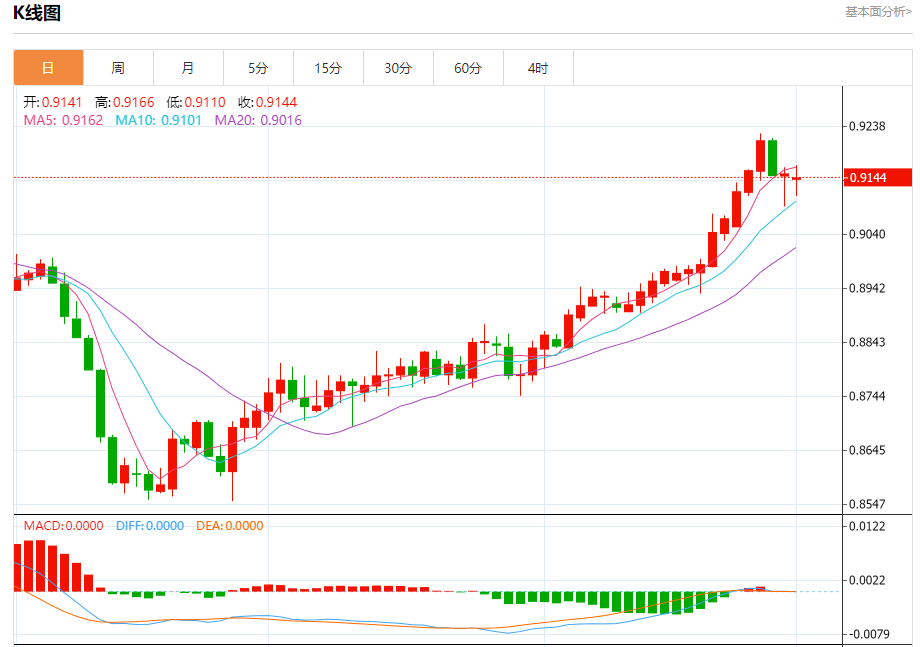Click the DIFF:0.0000 label
This screenshot has height=647, width=920.
(x=150, y=526)
